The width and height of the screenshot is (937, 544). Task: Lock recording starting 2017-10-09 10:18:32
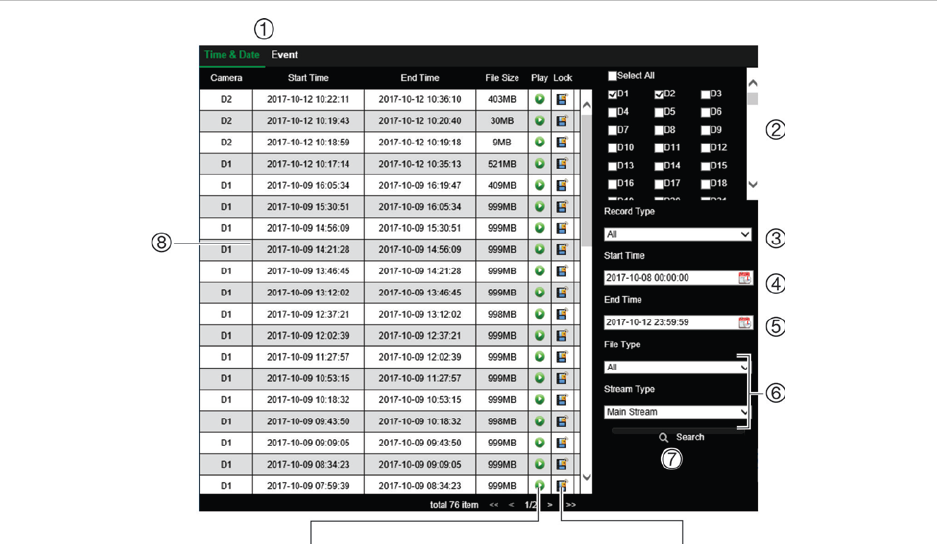pos(562,400)
